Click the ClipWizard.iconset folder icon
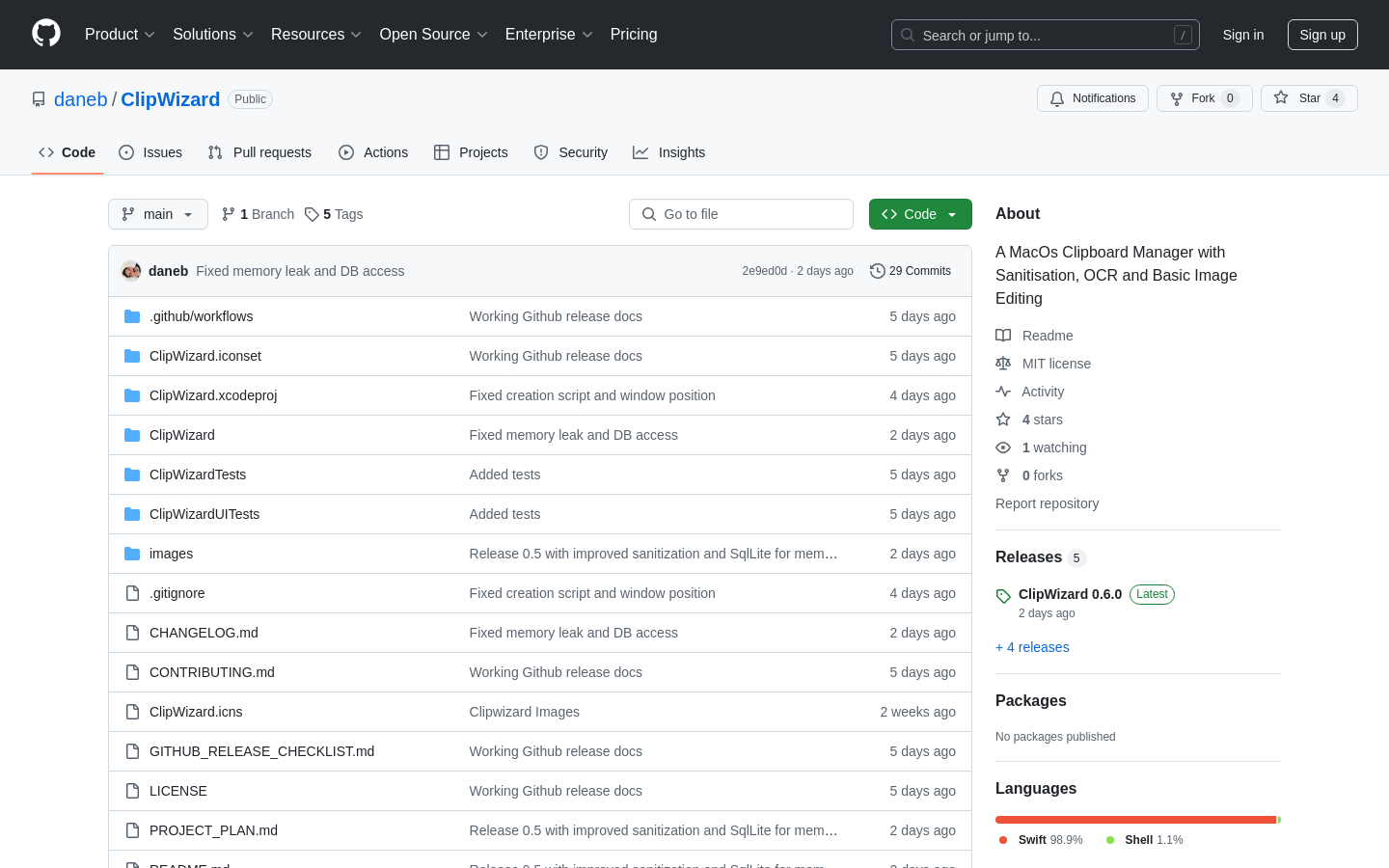This screenshot has width=1389, height=868. (132, 356)
